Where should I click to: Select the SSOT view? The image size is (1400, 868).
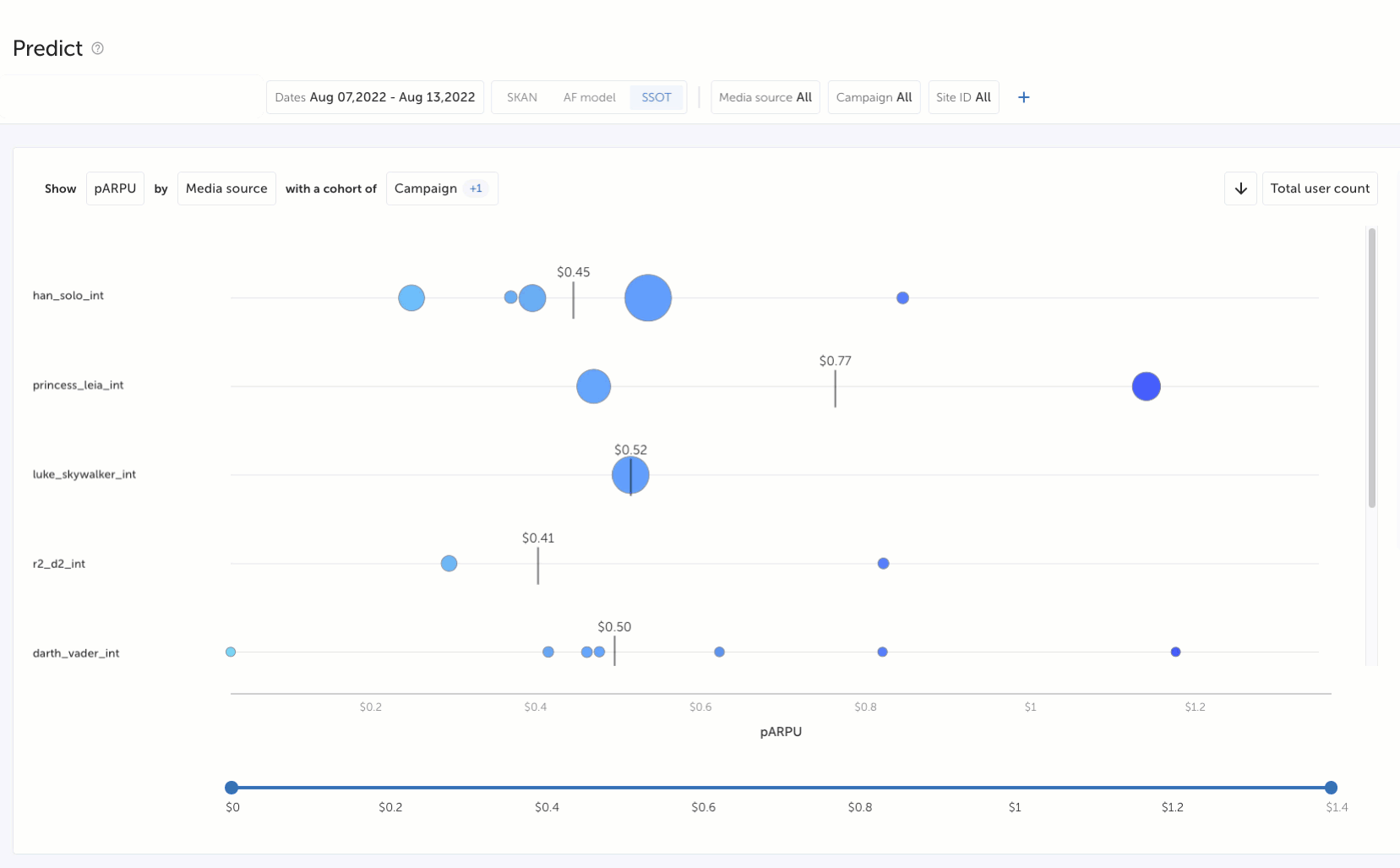(x=656, y=97)
